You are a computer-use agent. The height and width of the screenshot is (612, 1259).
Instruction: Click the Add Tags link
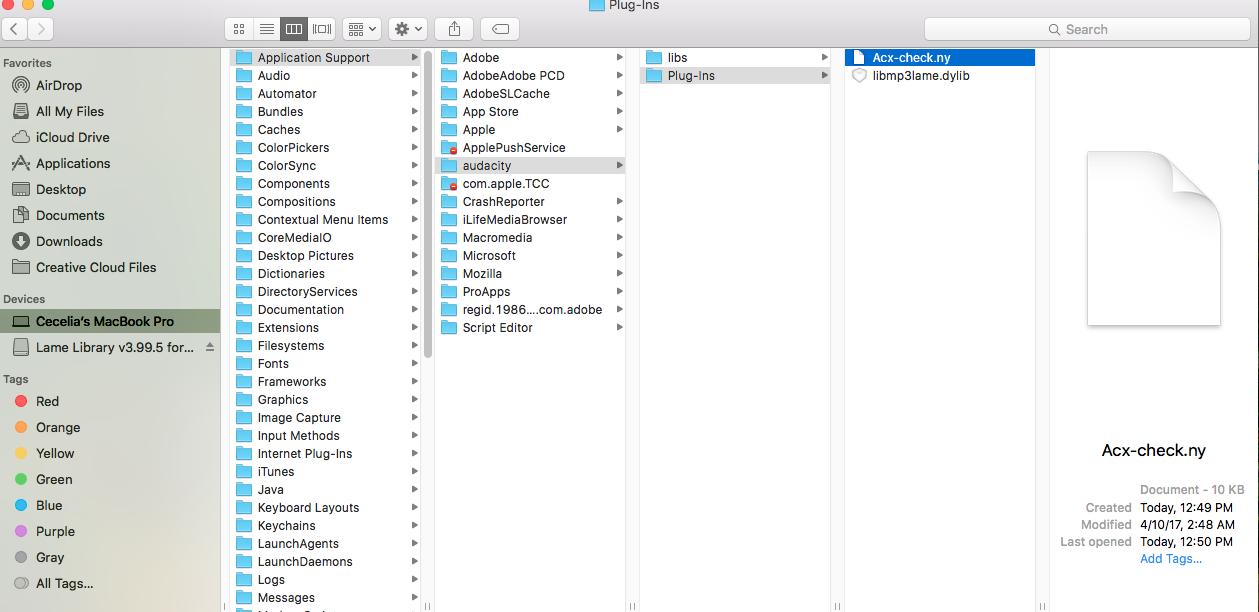tap(1171, 559)
